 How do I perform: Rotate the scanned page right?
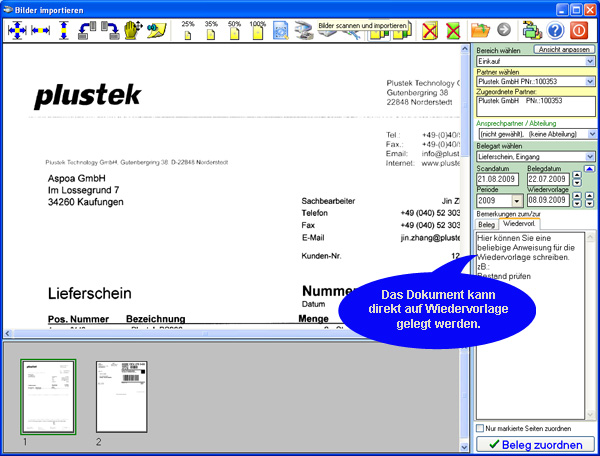[x=110, y=31]
